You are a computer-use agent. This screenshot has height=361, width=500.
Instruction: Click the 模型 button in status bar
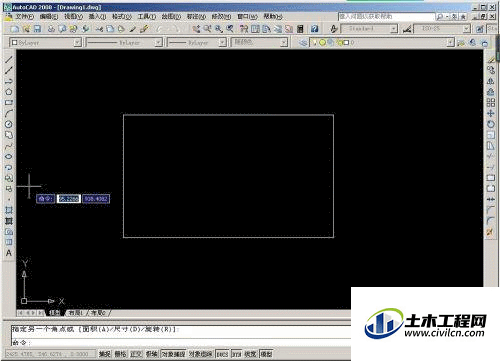266,354
